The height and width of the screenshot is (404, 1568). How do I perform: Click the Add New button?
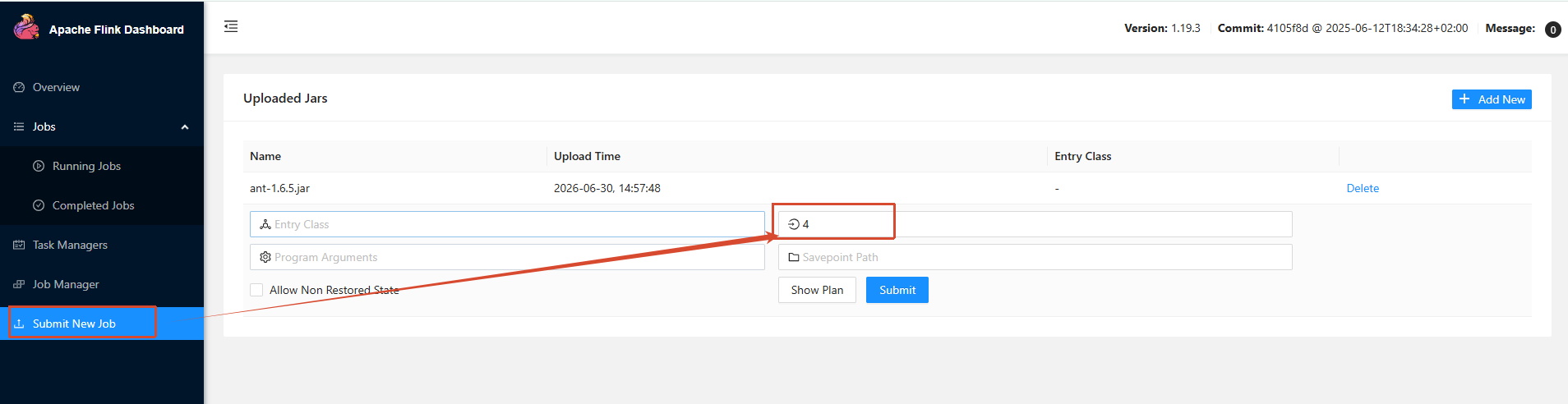[x=1492, y=99]
